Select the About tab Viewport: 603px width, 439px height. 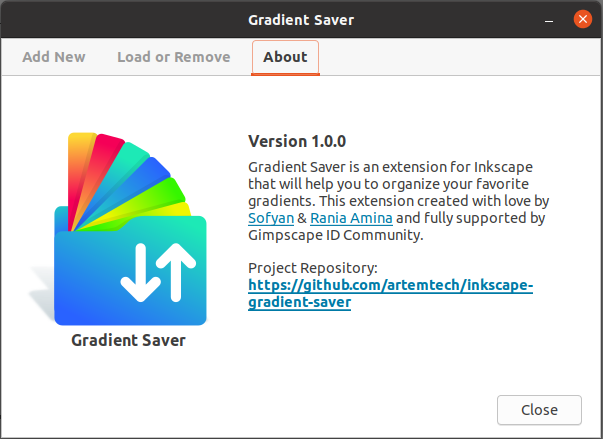pos(285,57)
